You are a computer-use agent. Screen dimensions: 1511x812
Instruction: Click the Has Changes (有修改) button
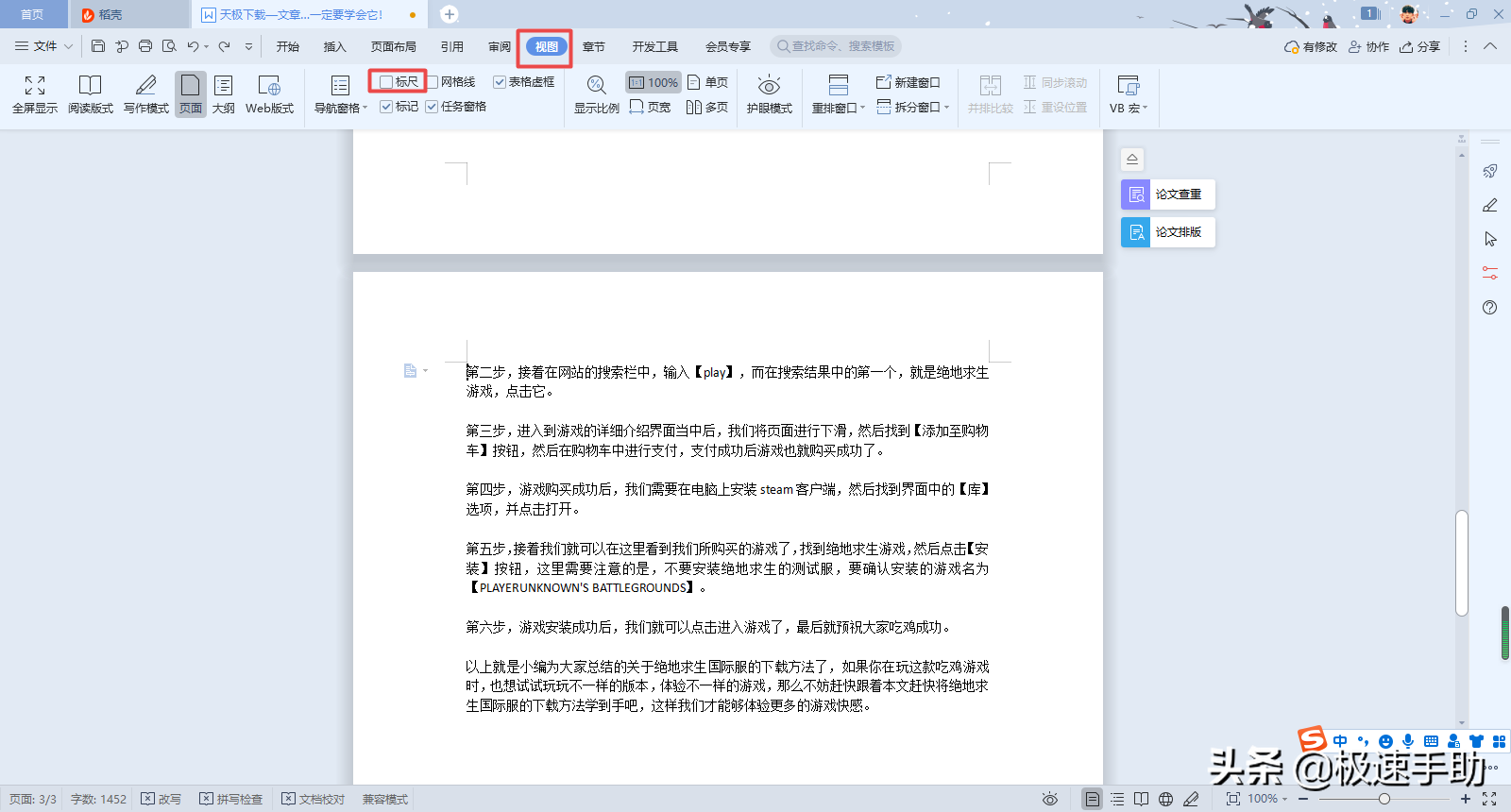[x=1311, y=46]
